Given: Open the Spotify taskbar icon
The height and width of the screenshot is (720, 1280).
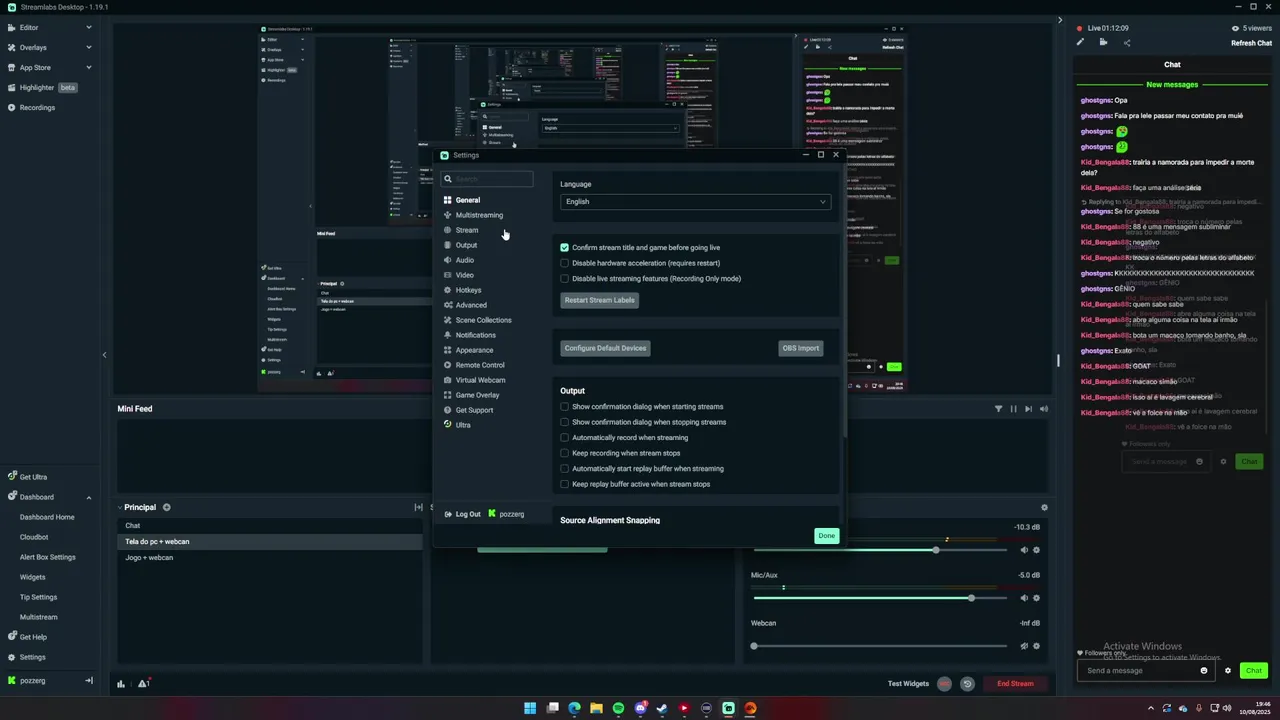Looking at the screenshot, I should 618,708.
